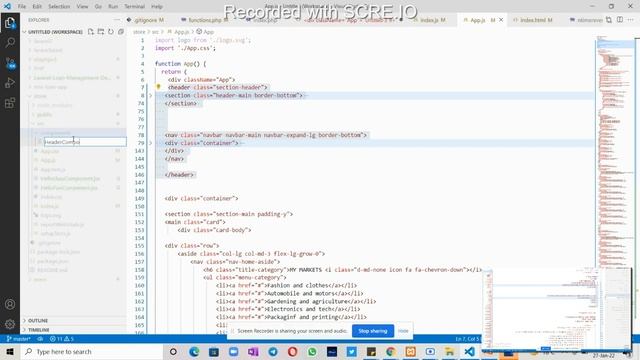Open the View menu
Viewport: 640px width, 360px height.
[82, 7]
